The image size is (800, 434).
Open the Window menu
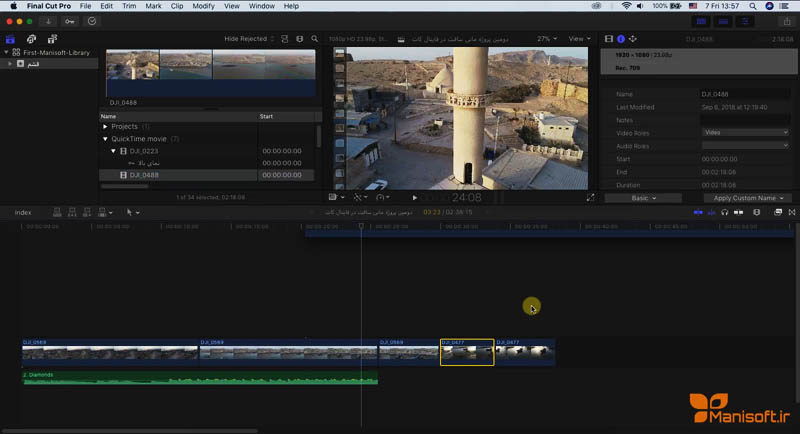(261, 6)
